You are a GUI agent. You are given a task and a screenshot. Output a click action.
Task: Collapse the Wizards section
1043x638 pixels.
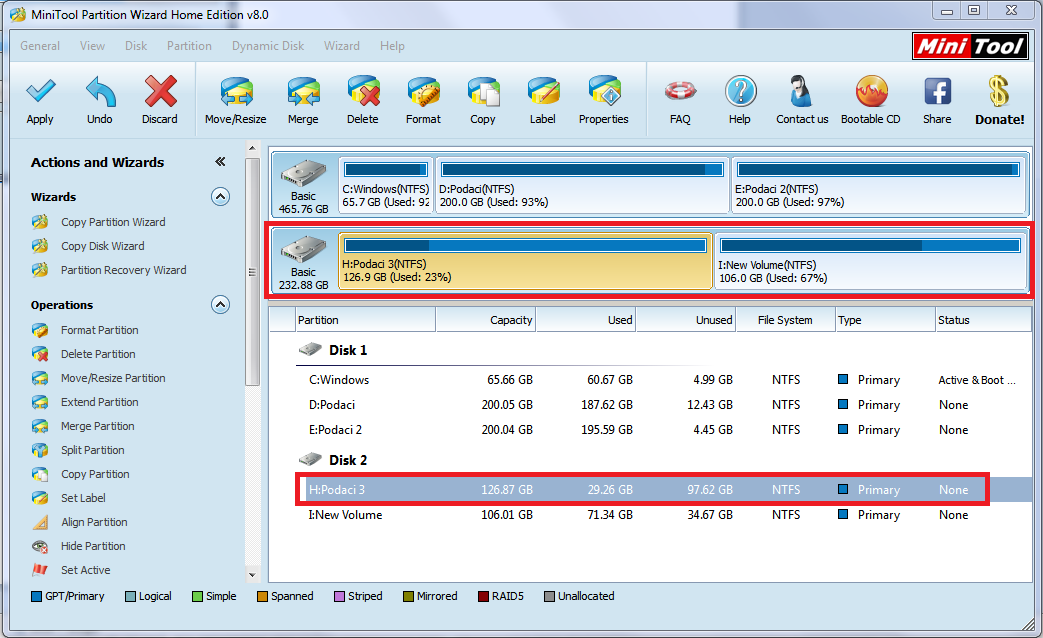click(220, 197)
